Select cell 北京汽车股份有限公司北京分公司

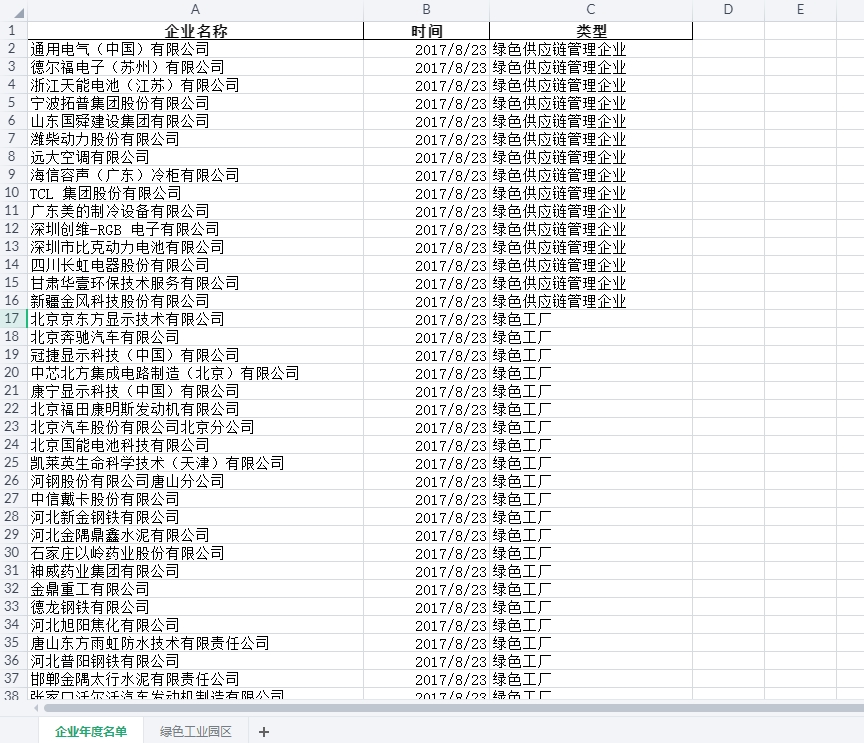[x=196, y=427]
